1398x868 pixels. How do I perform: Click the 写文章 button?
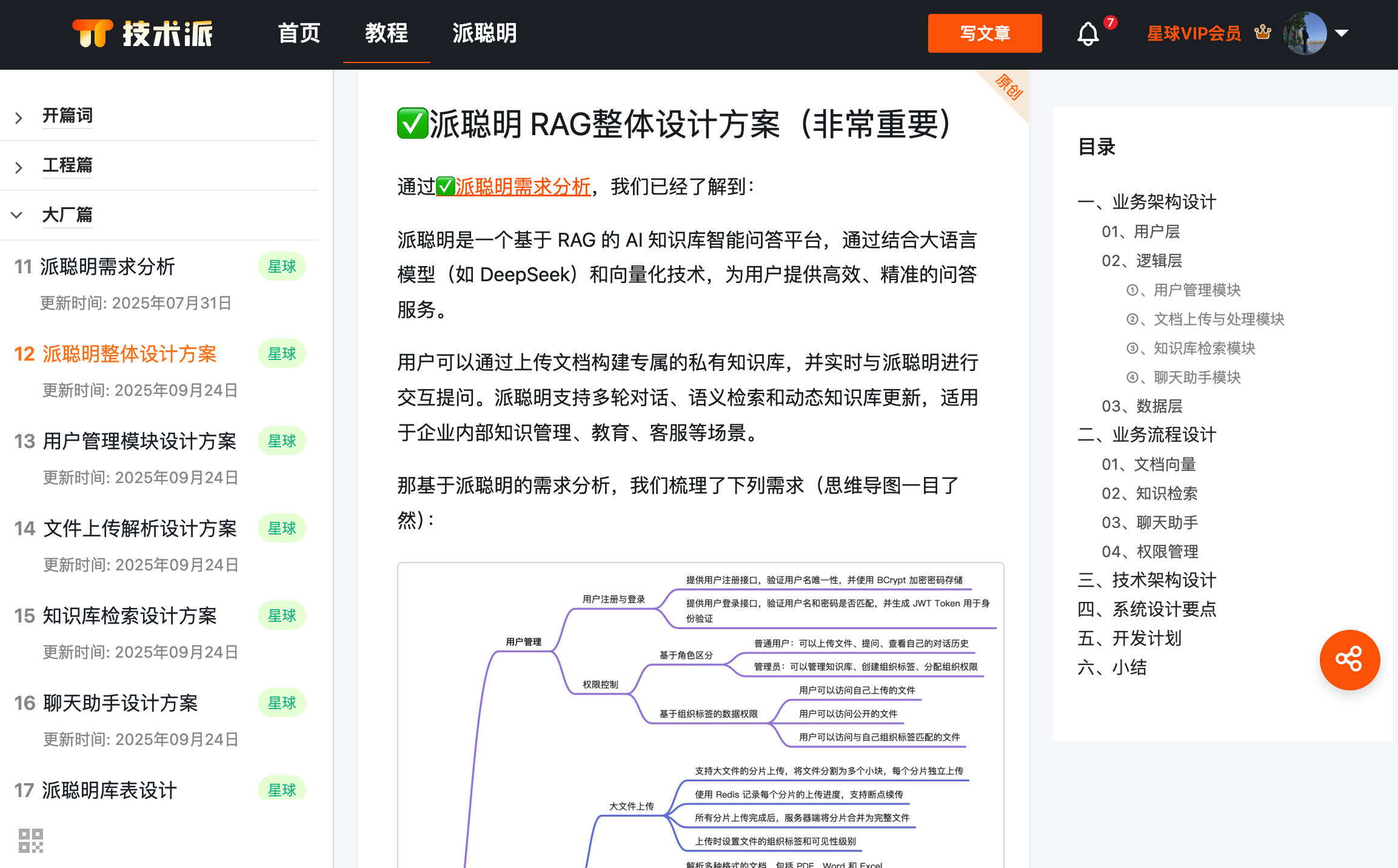click(x=985, y=33)
